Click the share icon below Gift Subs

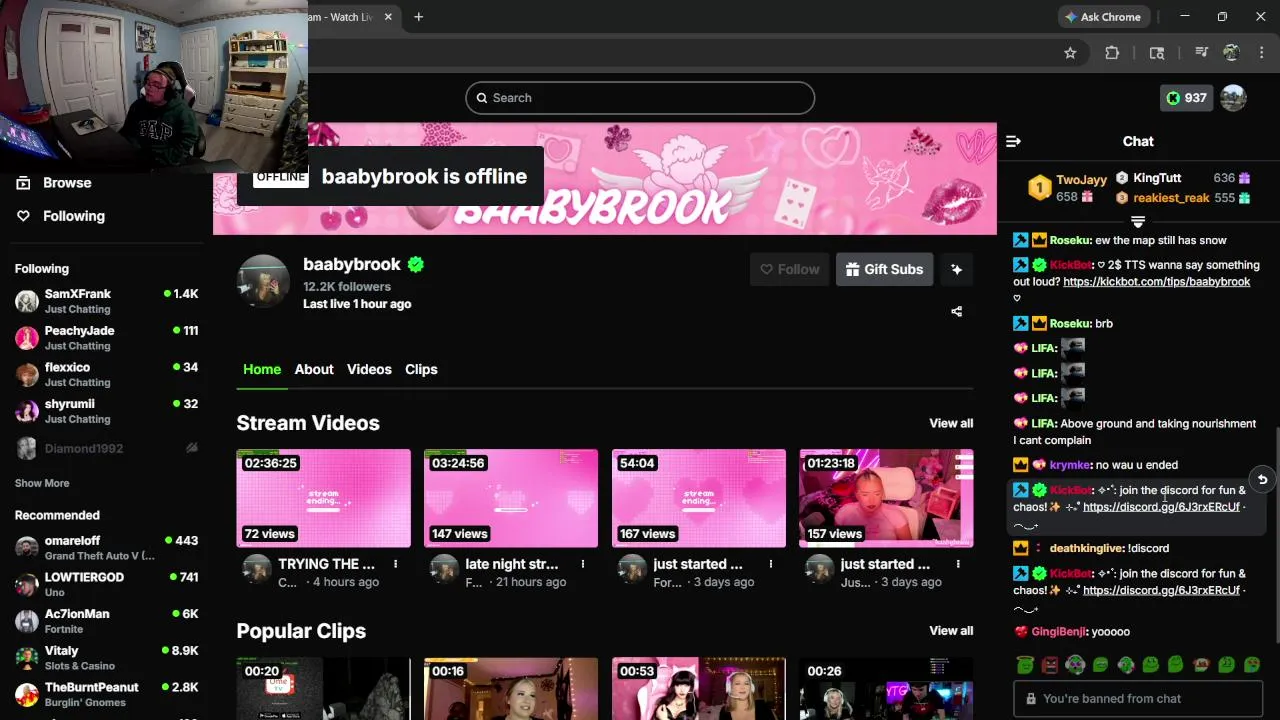[956, 311]
